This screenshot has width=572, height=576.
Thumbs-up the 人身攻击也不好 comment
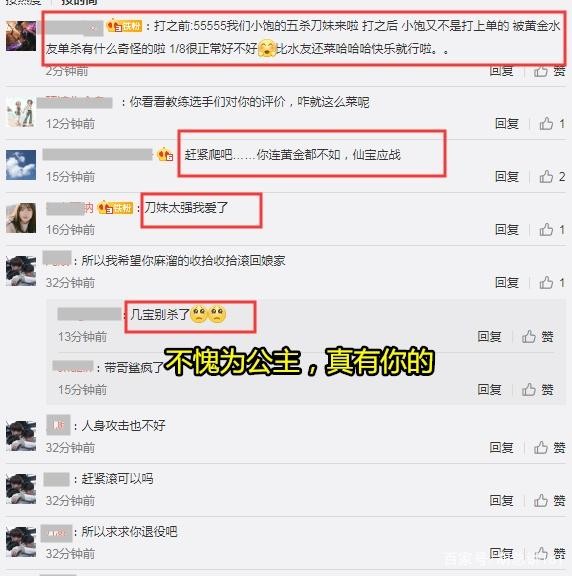click(x=549, y=447)
